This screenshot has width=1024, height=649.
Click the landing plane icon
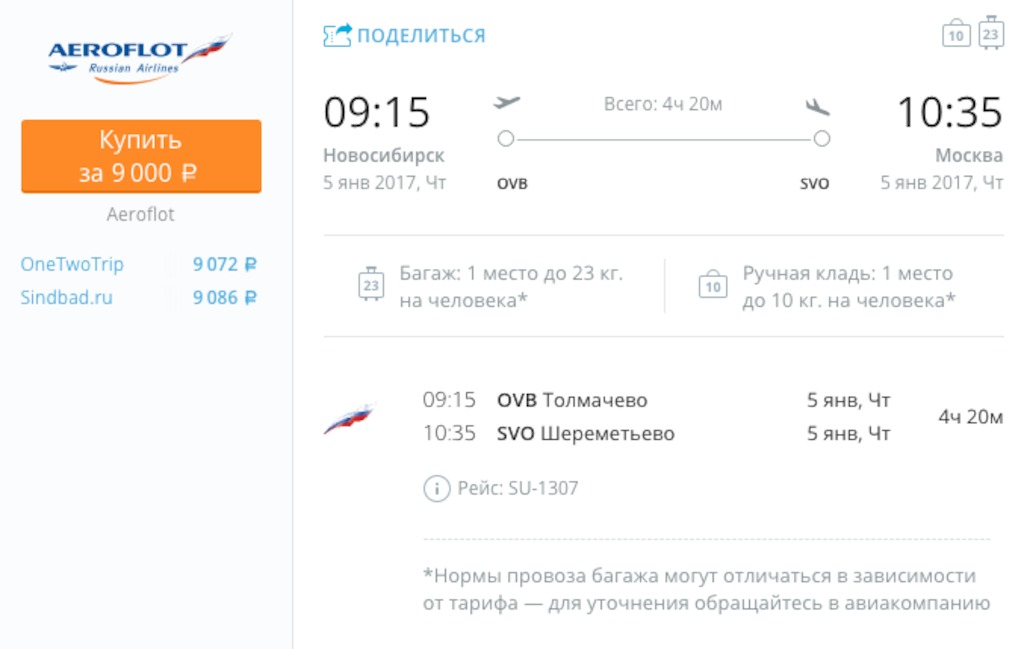(x=818, y=106)
